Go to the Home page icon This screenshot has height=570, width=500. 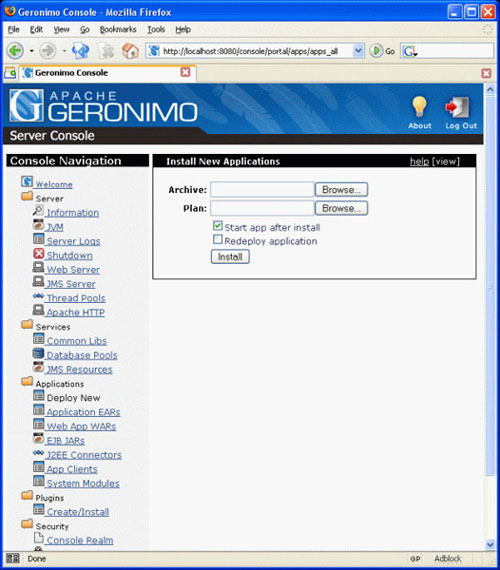[x=130, y=51]
